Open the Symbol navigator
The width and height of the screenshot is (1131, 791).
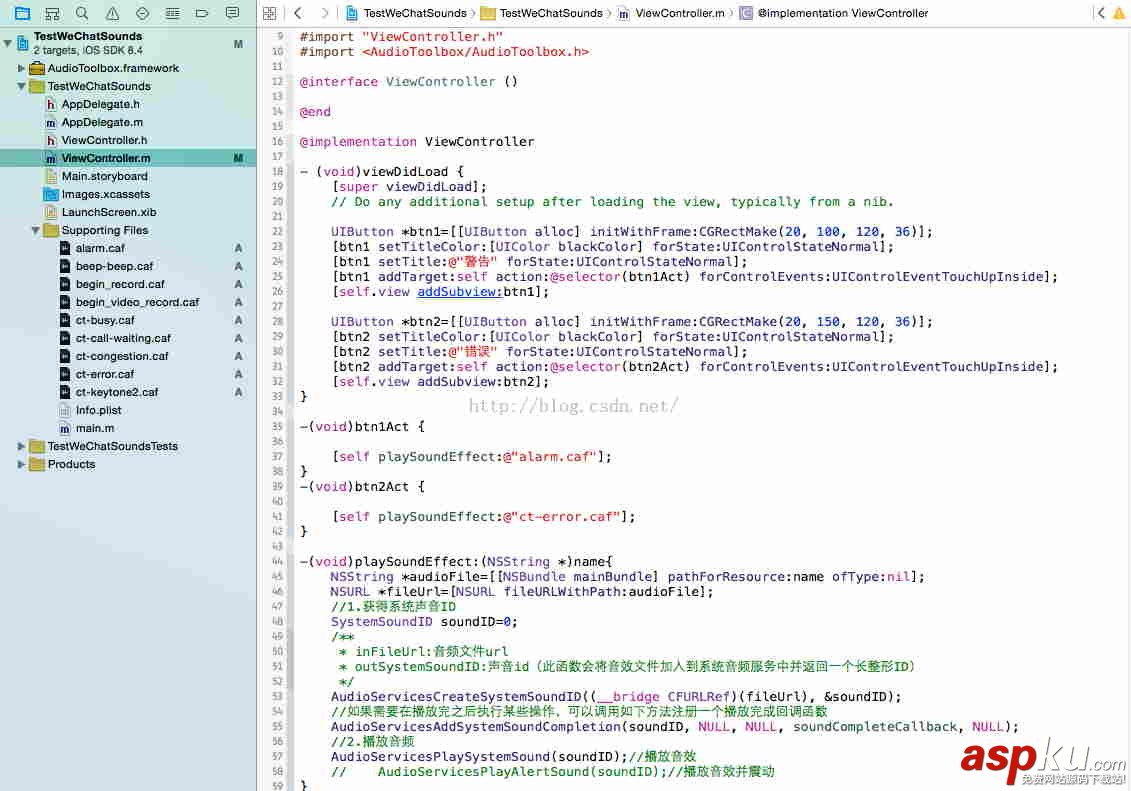[52, 13]
